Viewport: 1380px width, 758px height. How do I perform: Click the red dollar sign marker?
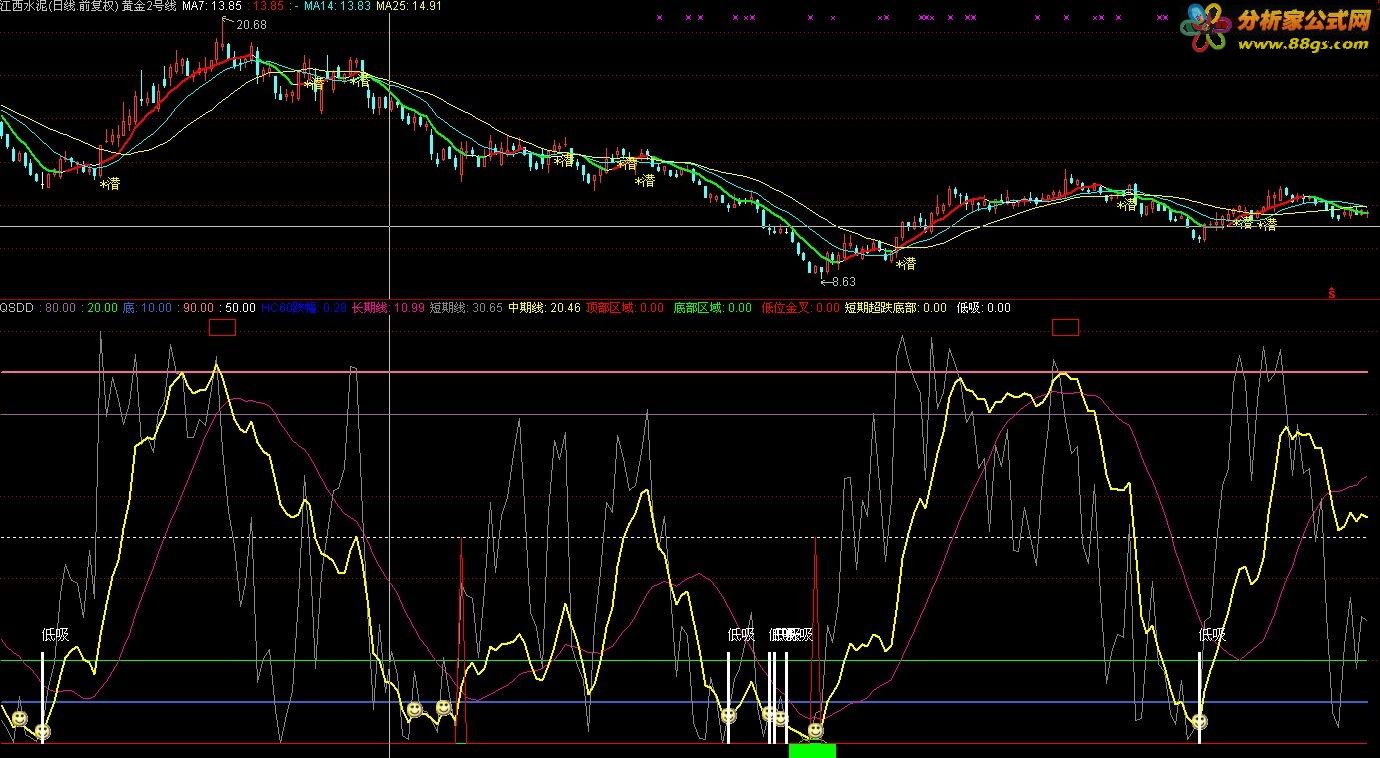tap(1332, 293)
